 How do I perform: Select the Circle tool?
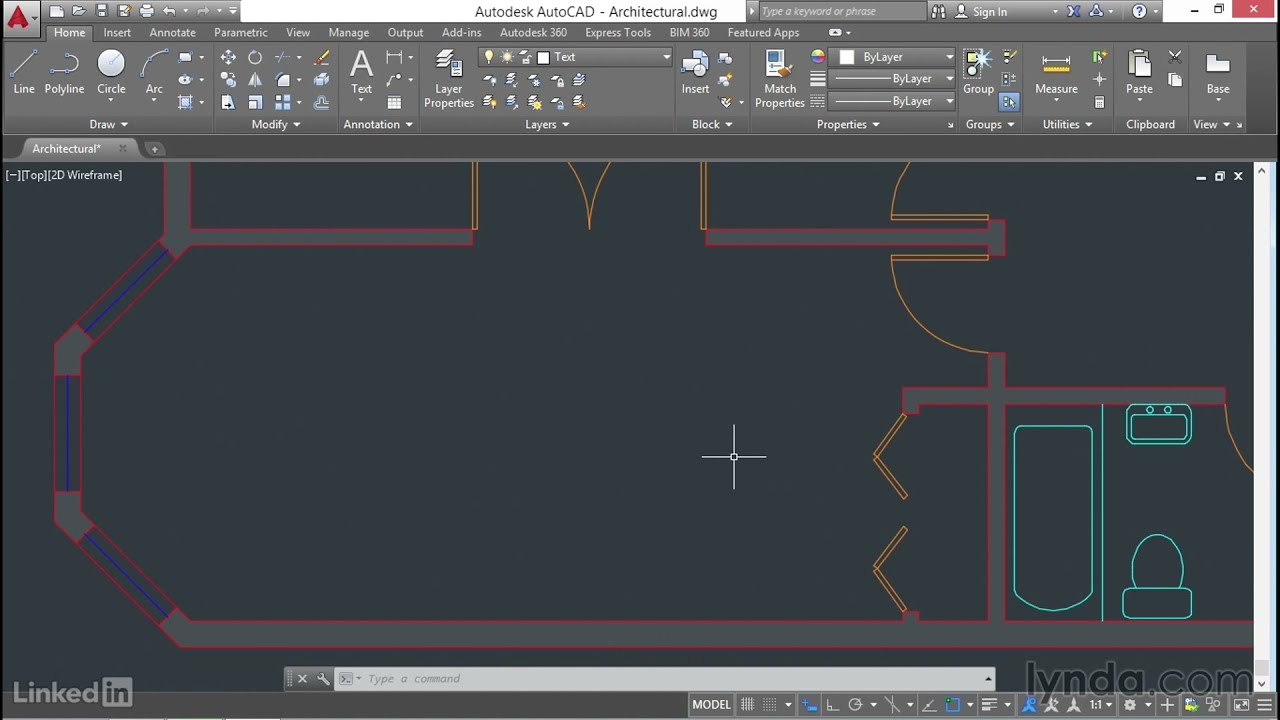tap(111, 72)
